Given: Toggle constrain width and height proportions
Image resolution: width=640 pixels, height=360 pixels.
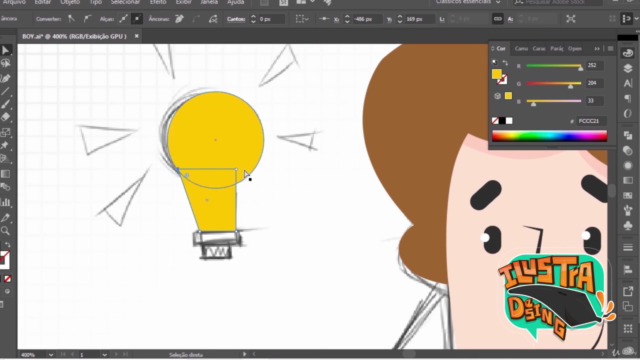Looking at the screenshot, I should (x=497, y=19).
